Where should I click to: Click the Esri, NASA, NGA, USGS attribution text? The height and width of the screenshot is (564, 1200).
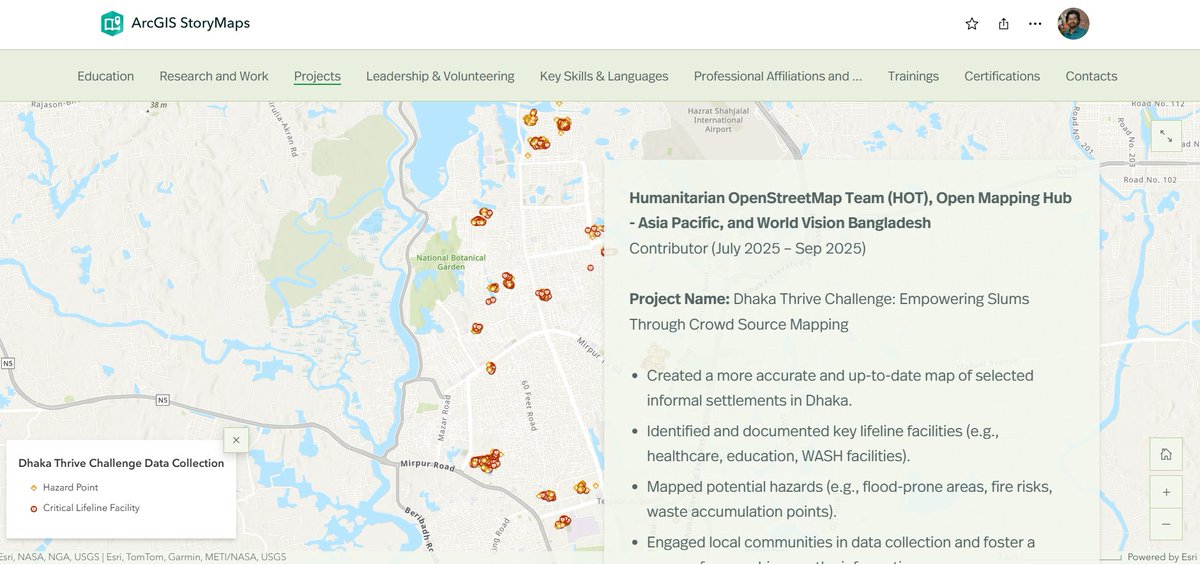coord(143,557)
